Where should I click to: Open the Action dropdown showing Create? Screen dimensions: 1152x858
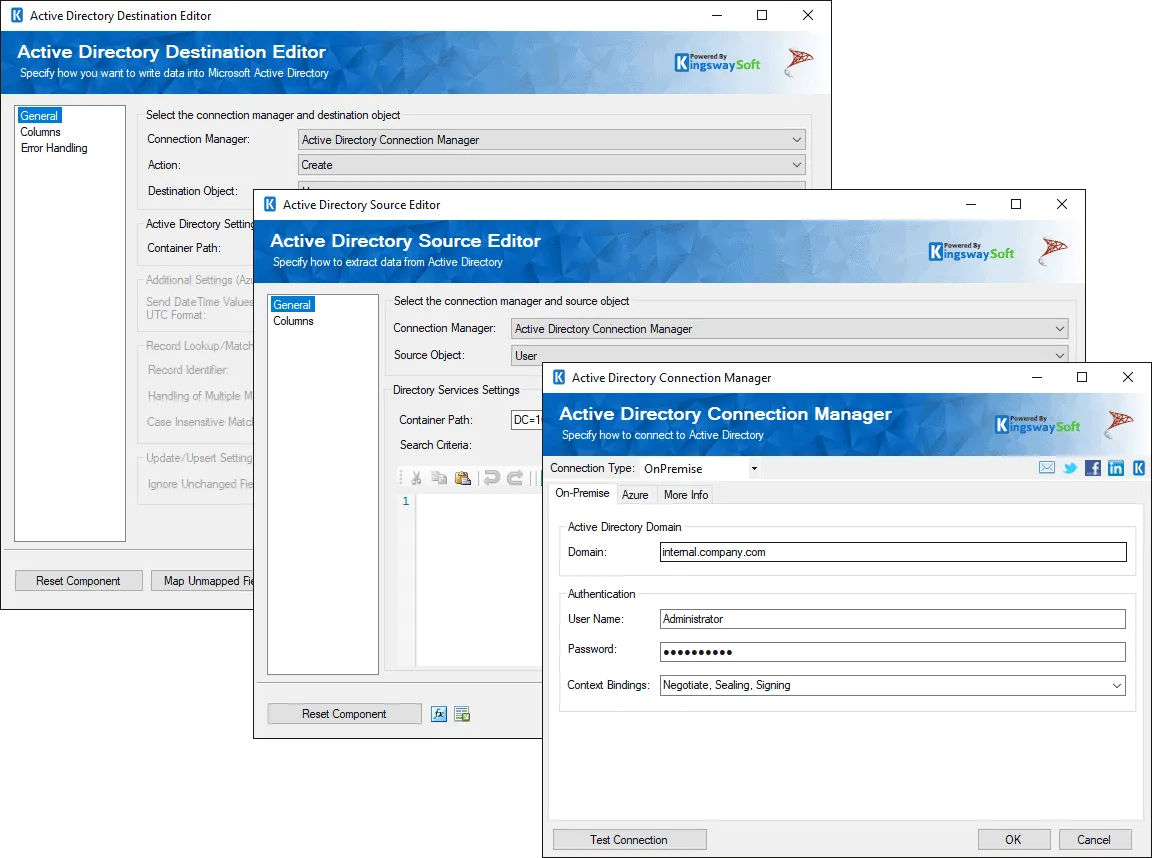552,165
